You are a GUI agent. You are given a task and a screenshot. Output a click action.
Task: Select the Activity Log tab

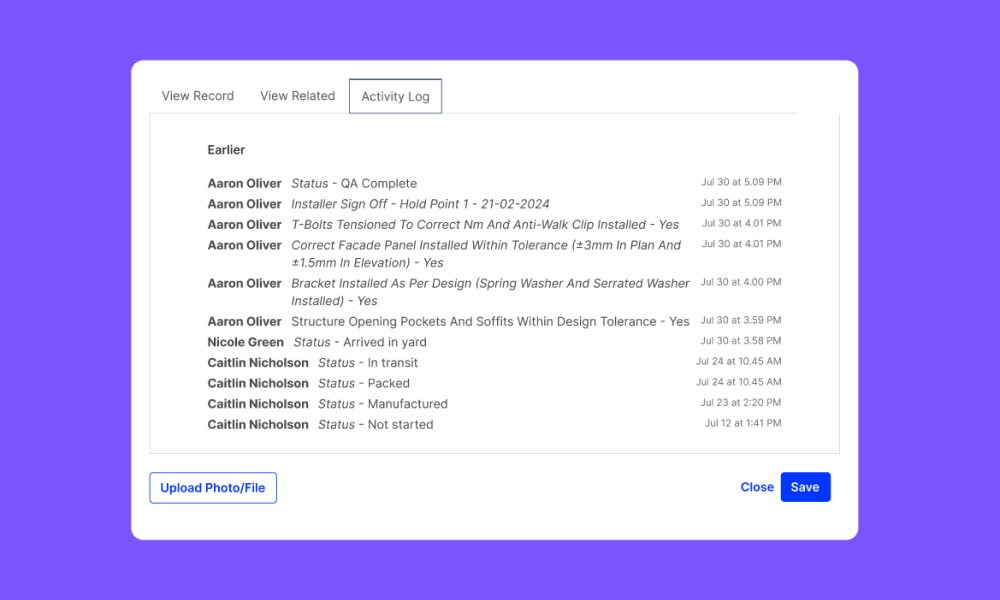[395, 96]
